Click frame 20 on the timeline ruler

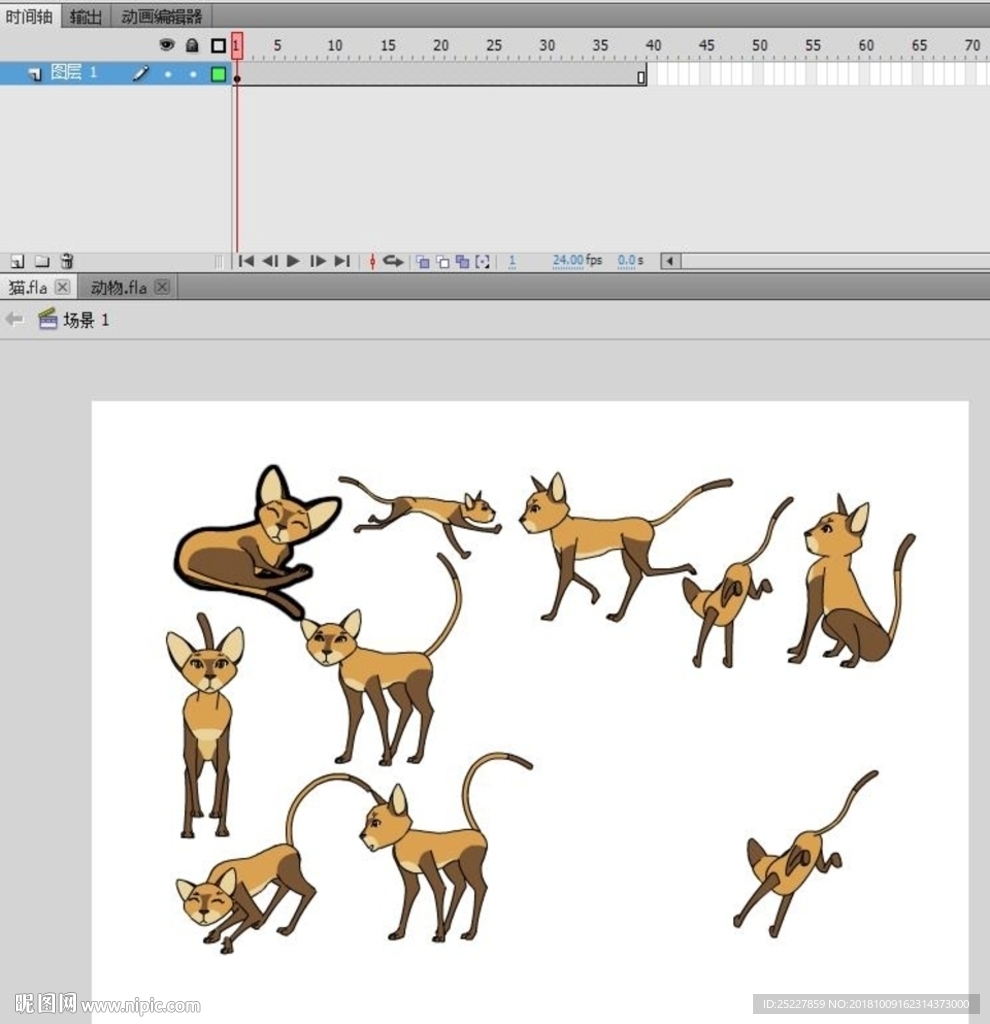441,46
